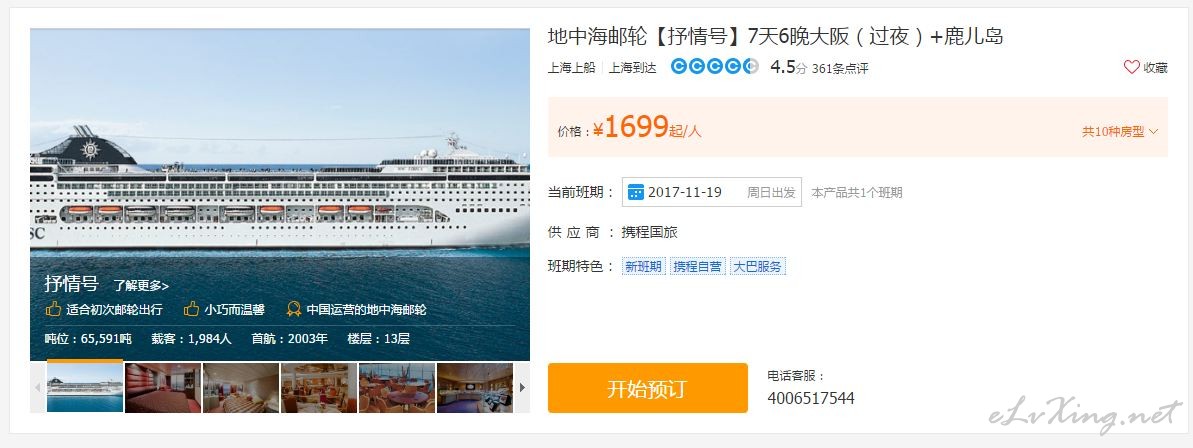Advance thumbnails with right arrow
Image resolution: width=1193 pixels, height=448 pixels.
(522, 388)
